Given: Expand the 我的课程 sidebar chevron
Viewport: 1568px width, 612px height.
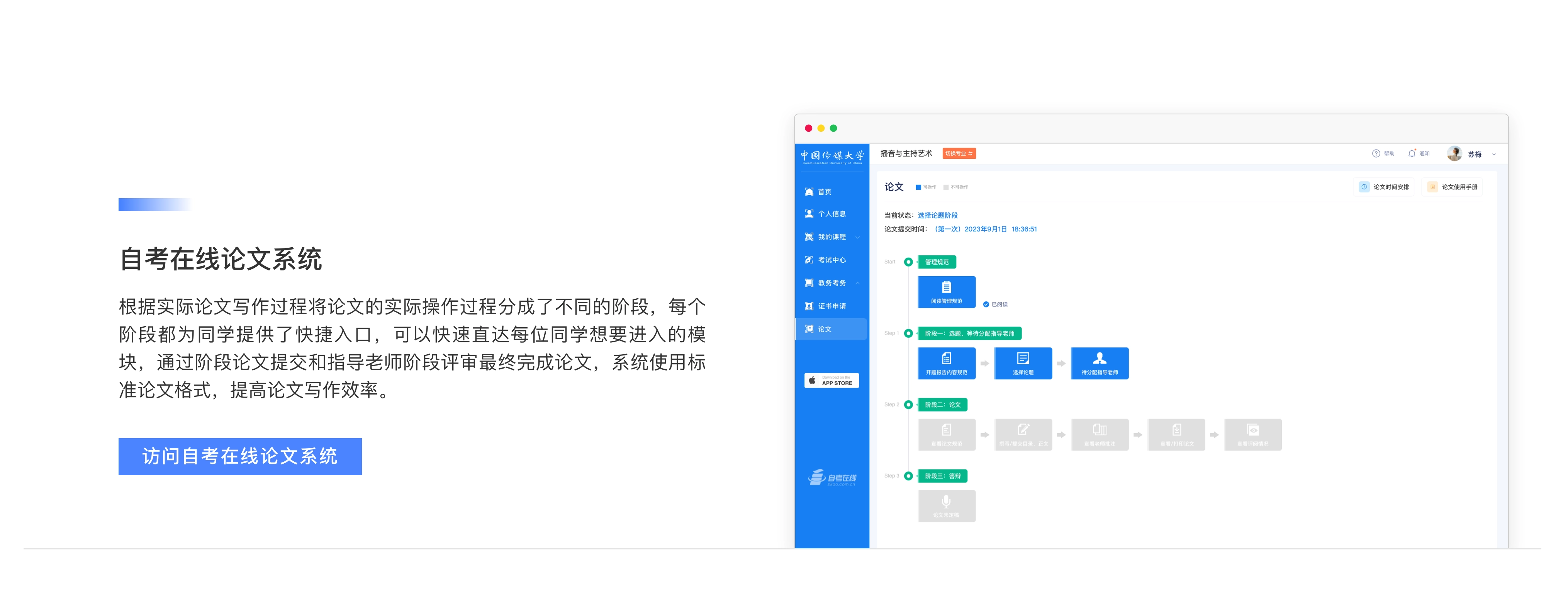Looking at the screenshot, I should click(857, 238).
